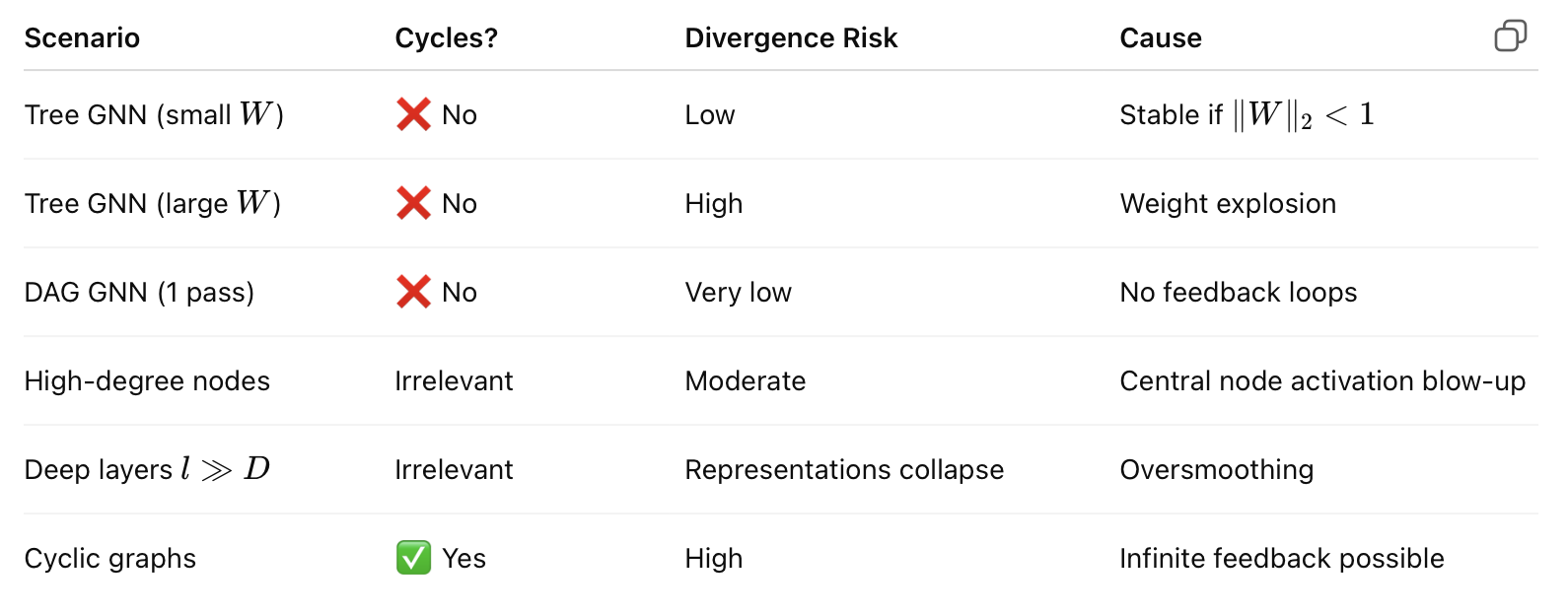Click the Tree GNN (small W) cell
The height and width of the screenshot is (615, 1568).
(x=154, y=115)
